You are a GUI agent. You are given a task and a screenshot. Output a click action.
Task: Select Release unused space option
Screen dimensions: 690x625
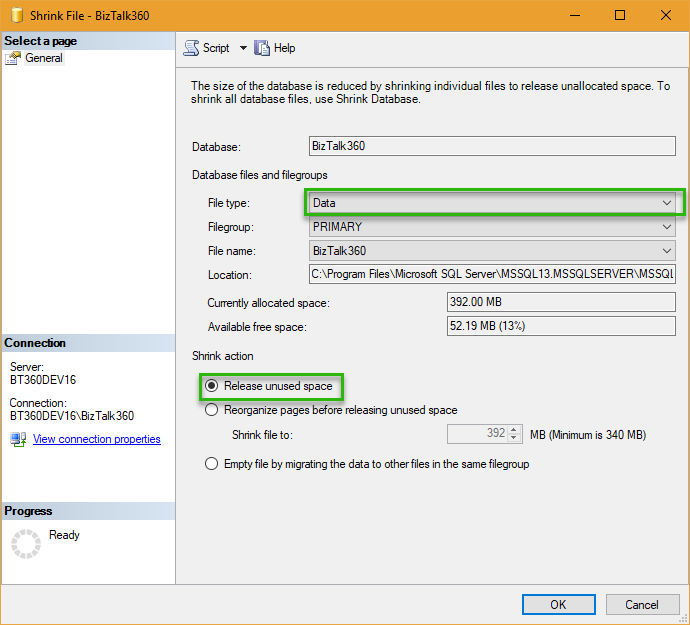tap(269, 386)
